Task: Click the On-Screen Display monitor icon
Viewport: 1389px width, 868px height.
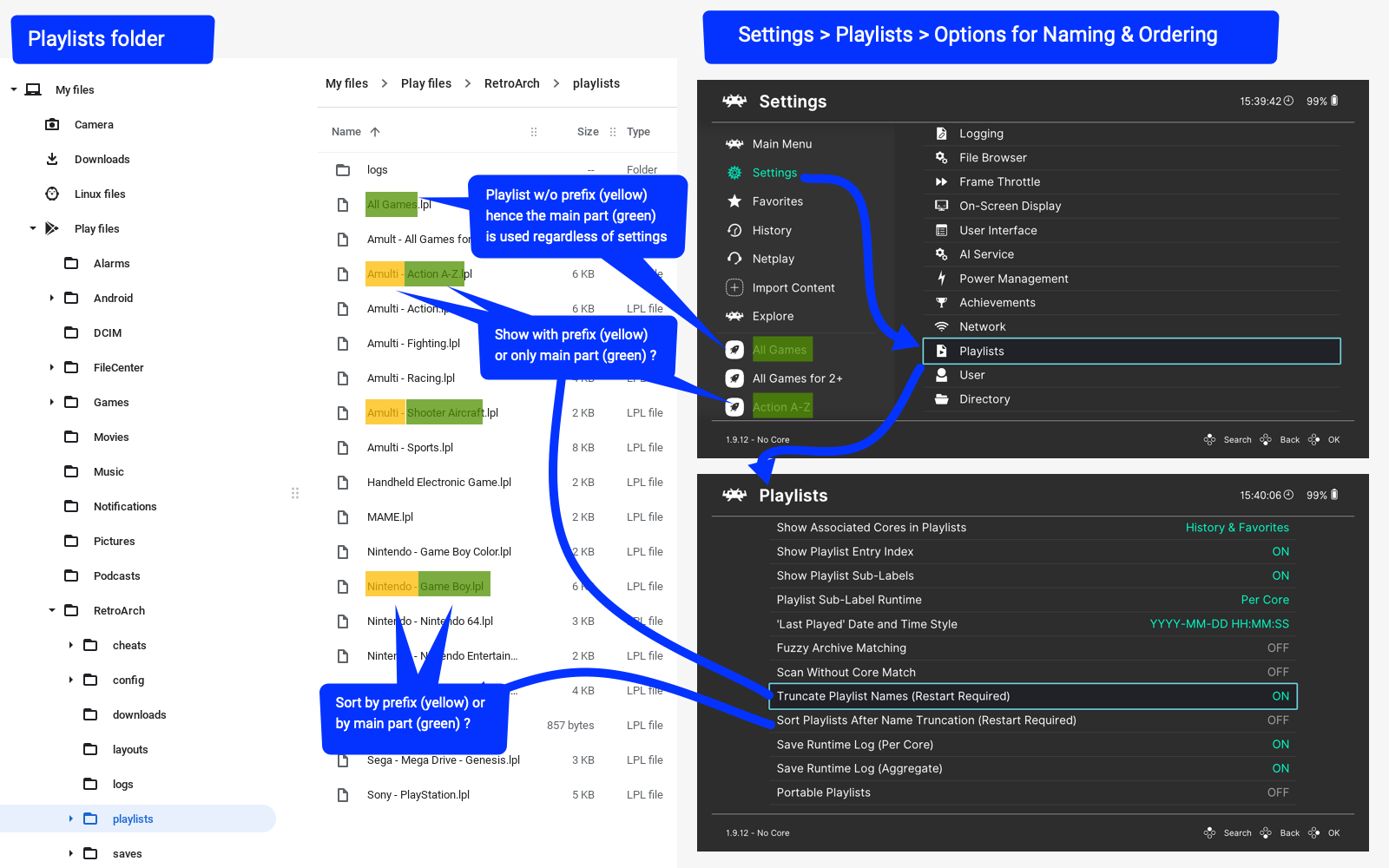Action: point(941,206)
